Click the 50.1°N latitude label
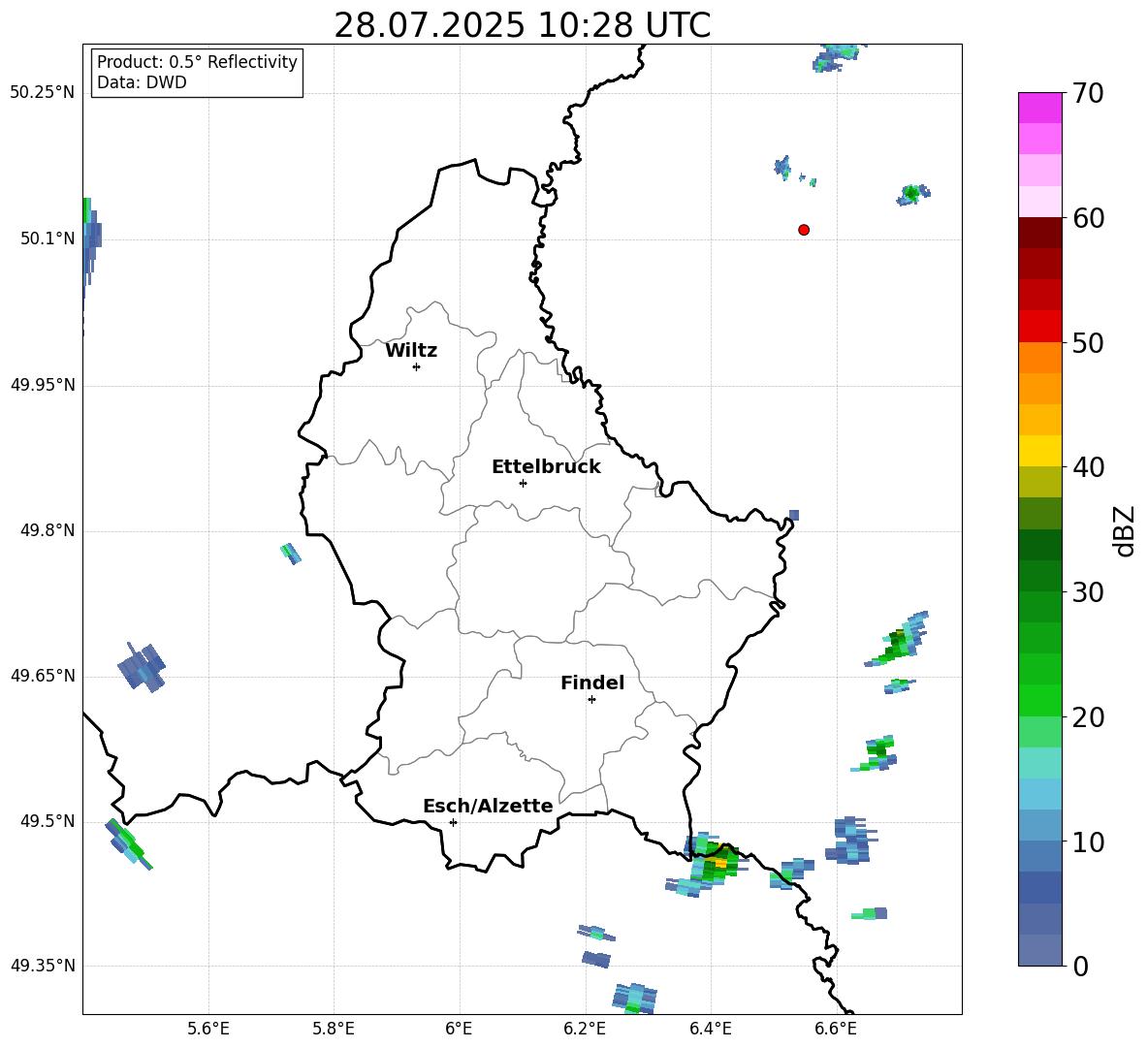The height and width of the screenshot is (1048, 1148). 48,238
